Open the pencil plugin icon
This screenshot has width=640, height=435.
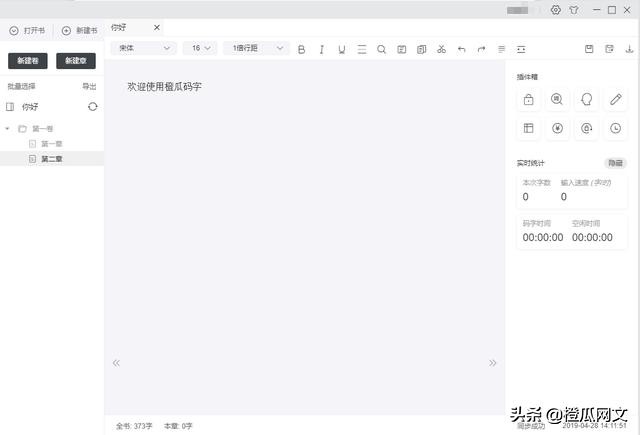coord(616,99)
